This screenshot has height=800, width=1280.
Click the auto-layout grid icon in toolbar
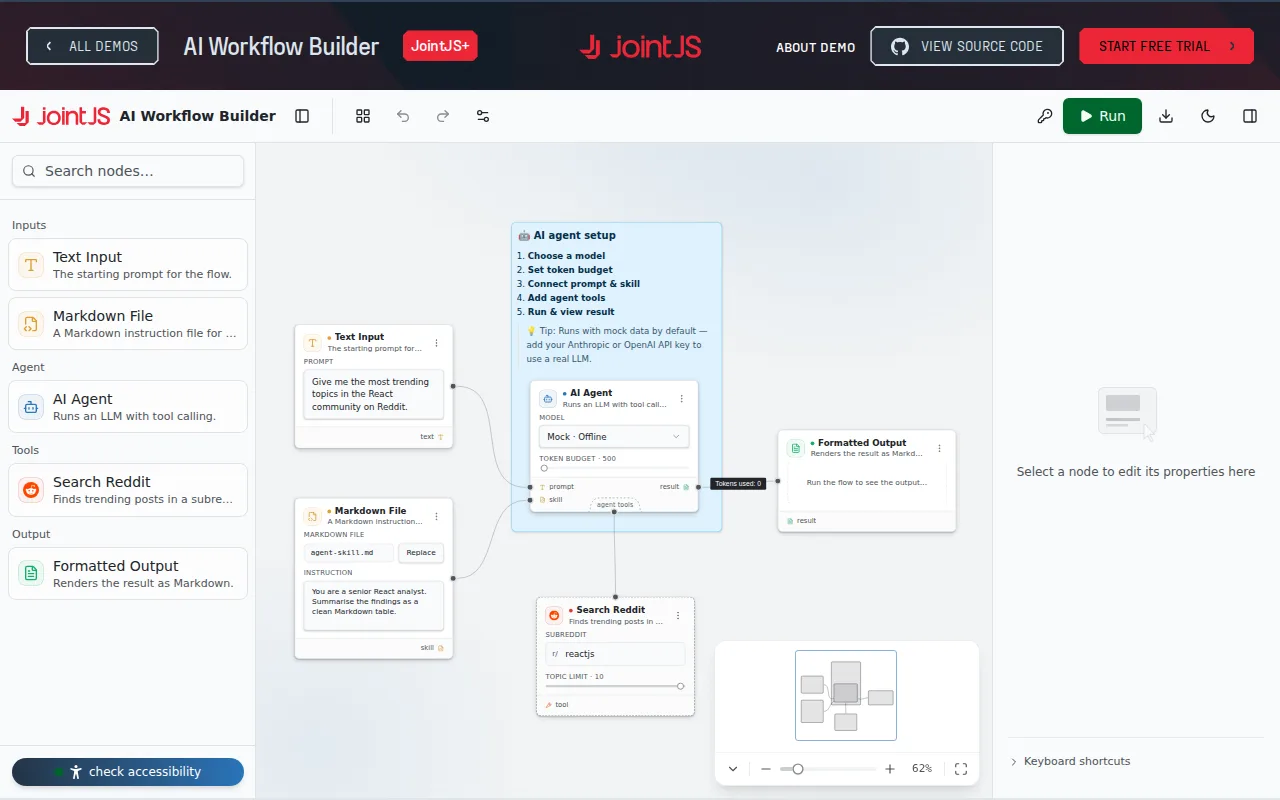(x=363, y=116)
